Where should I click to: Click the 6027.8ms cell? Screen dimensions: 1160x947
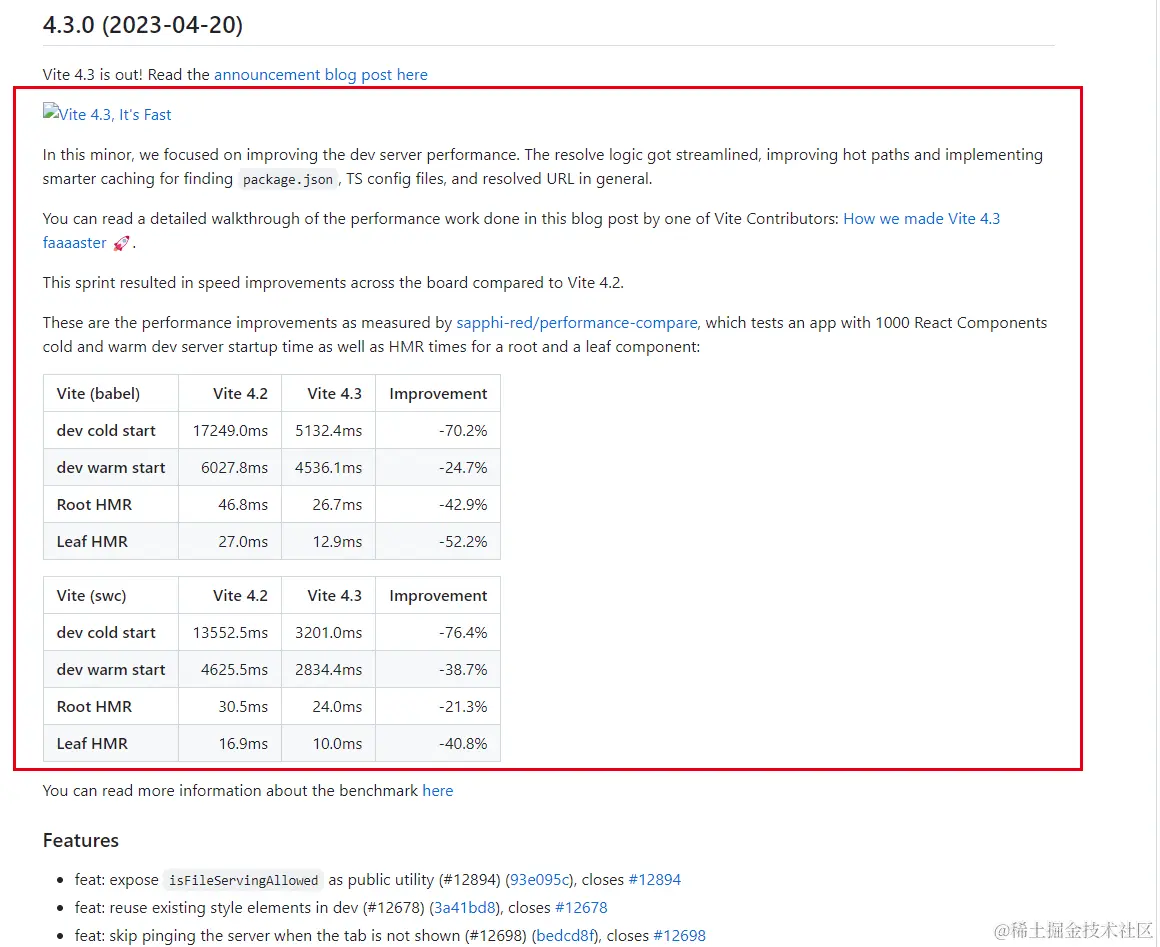(230, 468)
